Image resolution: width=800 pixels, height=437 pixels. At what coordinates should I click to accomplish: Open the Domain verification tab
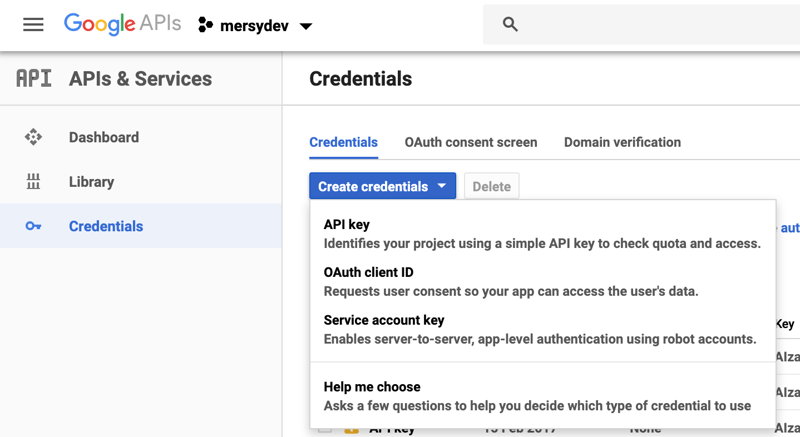click(x=622, y=142)
